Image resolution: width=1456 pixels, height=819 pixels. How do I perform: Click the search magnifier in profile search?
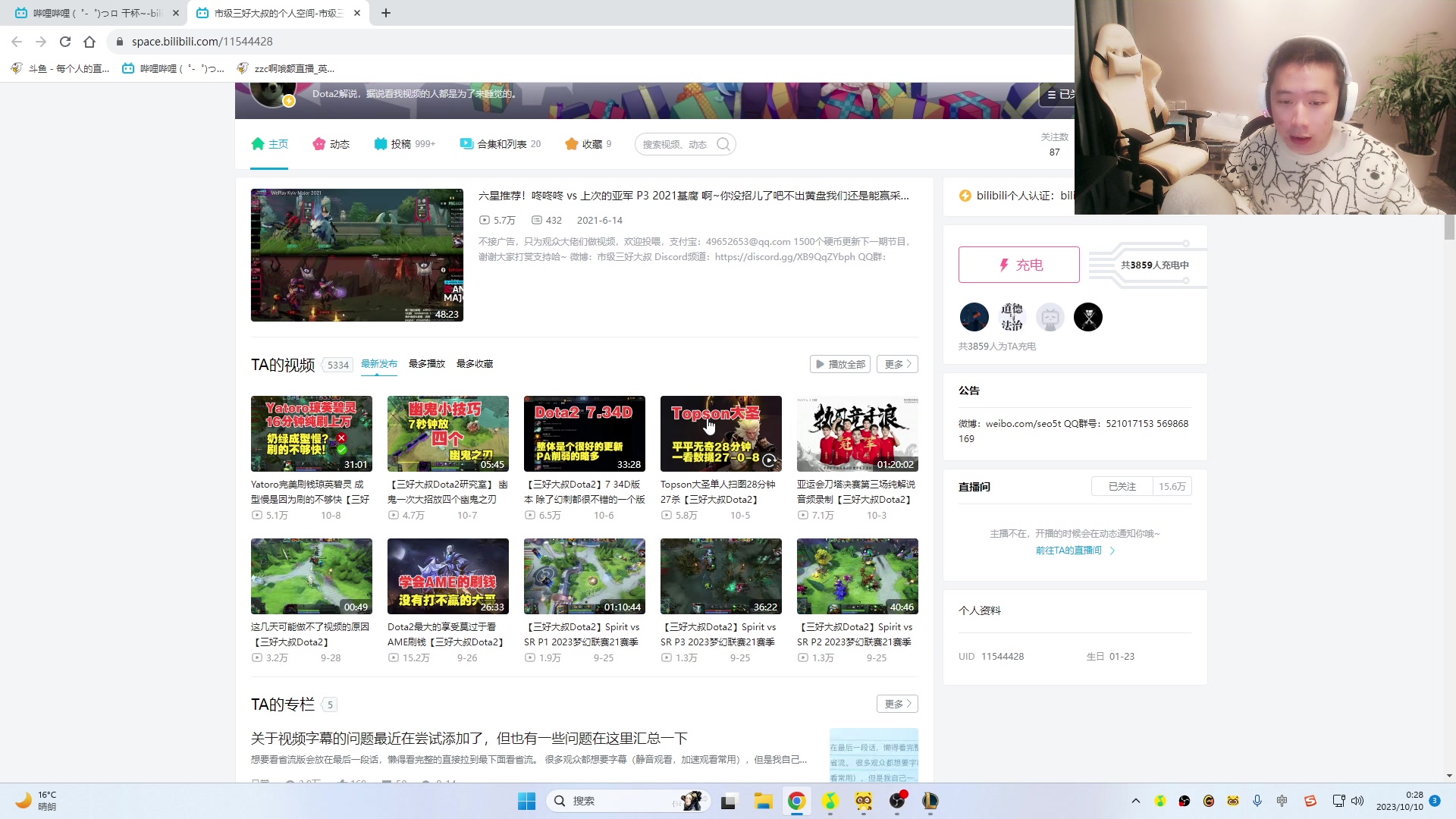pyautogui.click(x=723, y=144)
